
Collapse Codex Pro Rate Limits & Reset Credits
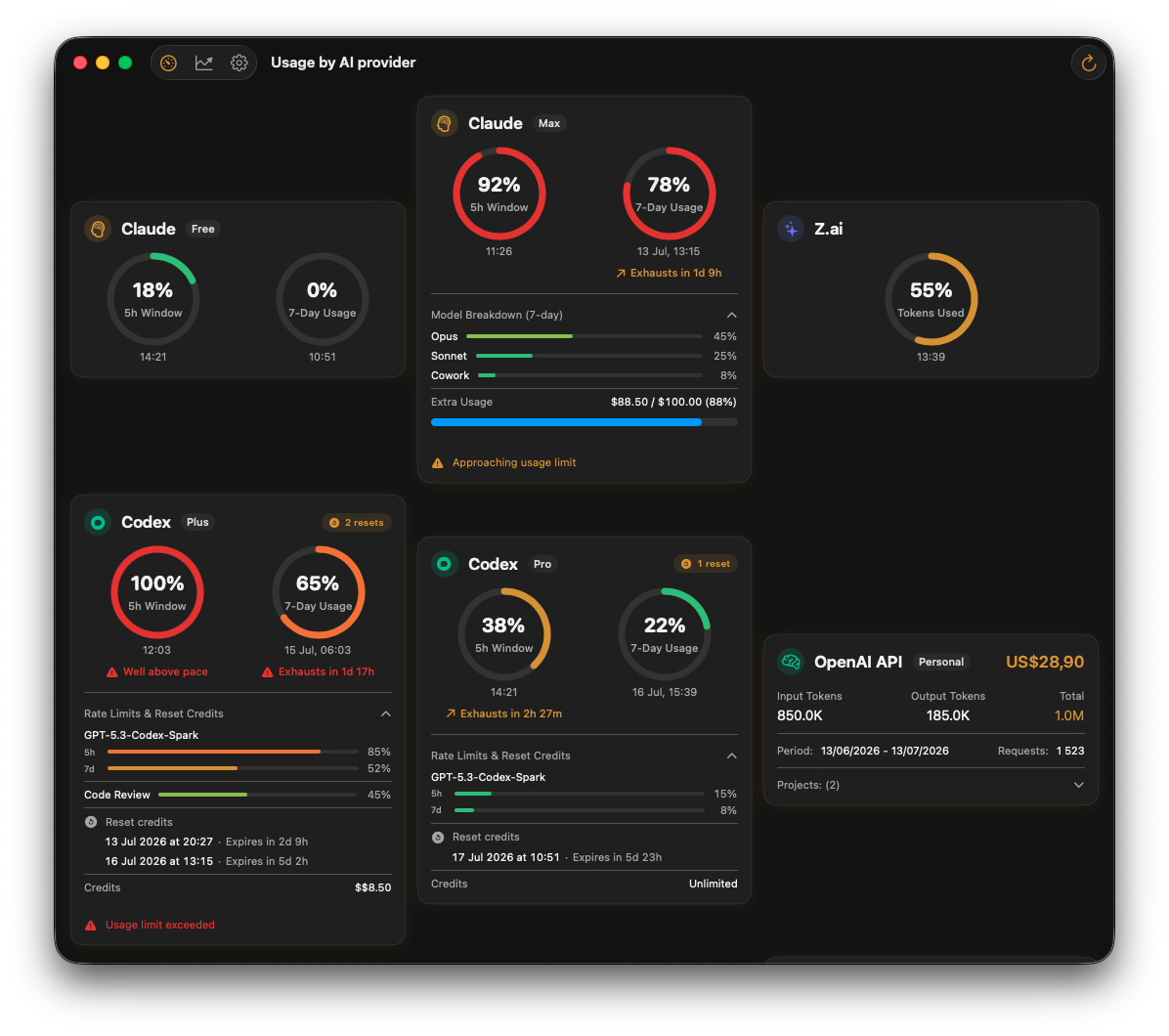pyautogui.click(x=731, y=755)
